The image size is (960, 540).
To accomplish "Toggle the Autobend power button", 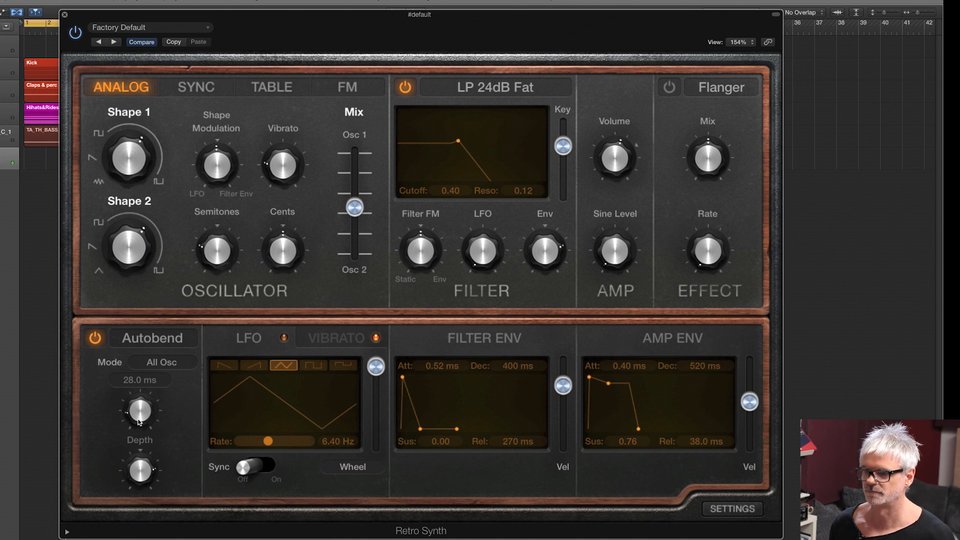I will (95, 338).
